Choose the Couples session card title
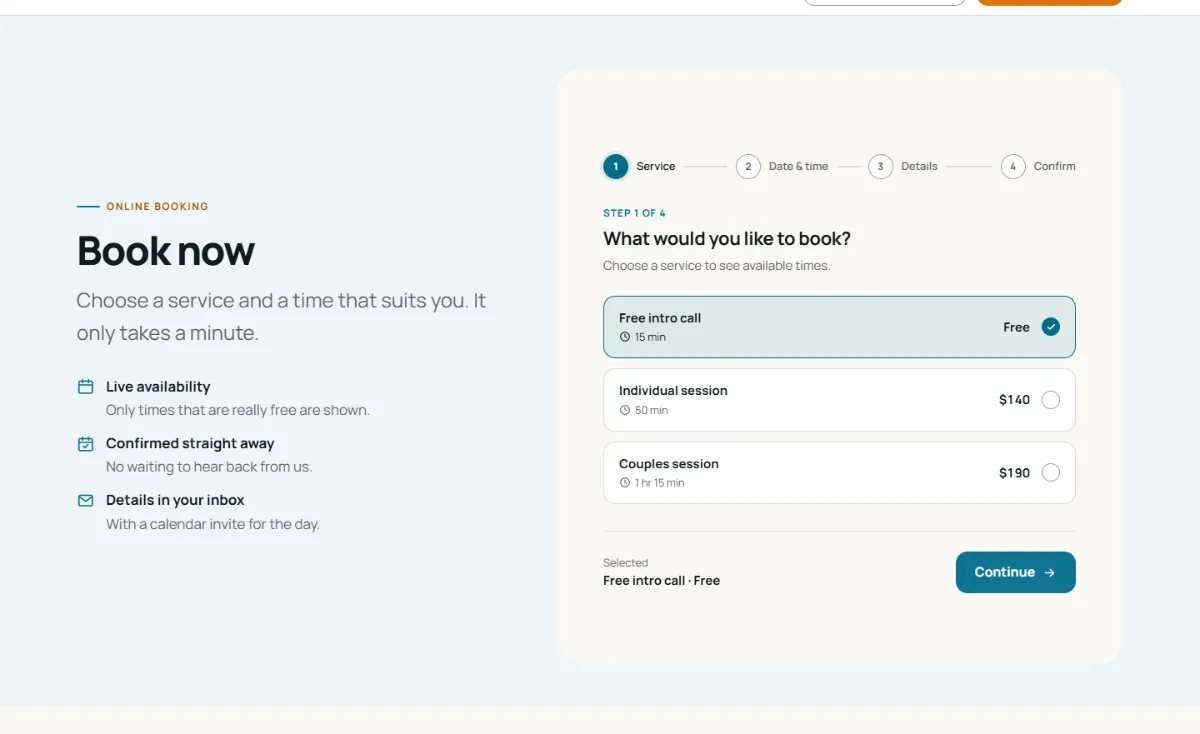 669,464
